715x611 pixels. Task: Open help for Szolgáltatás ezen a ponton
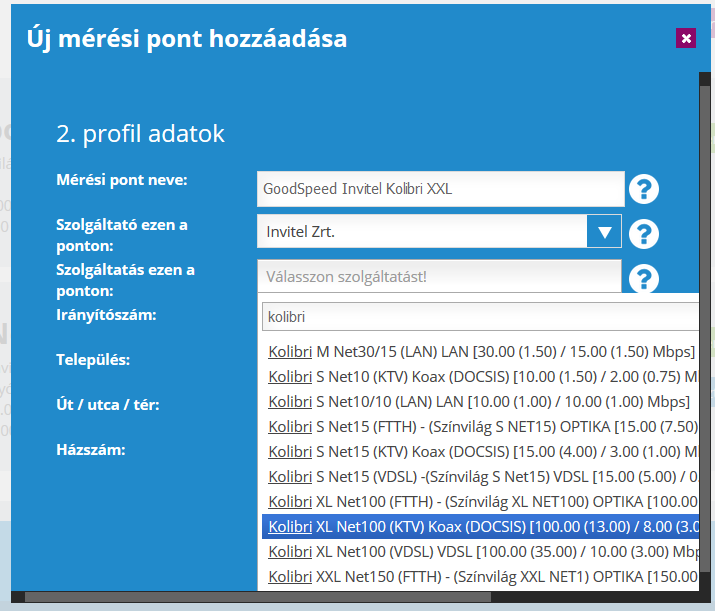pos(644,278)
